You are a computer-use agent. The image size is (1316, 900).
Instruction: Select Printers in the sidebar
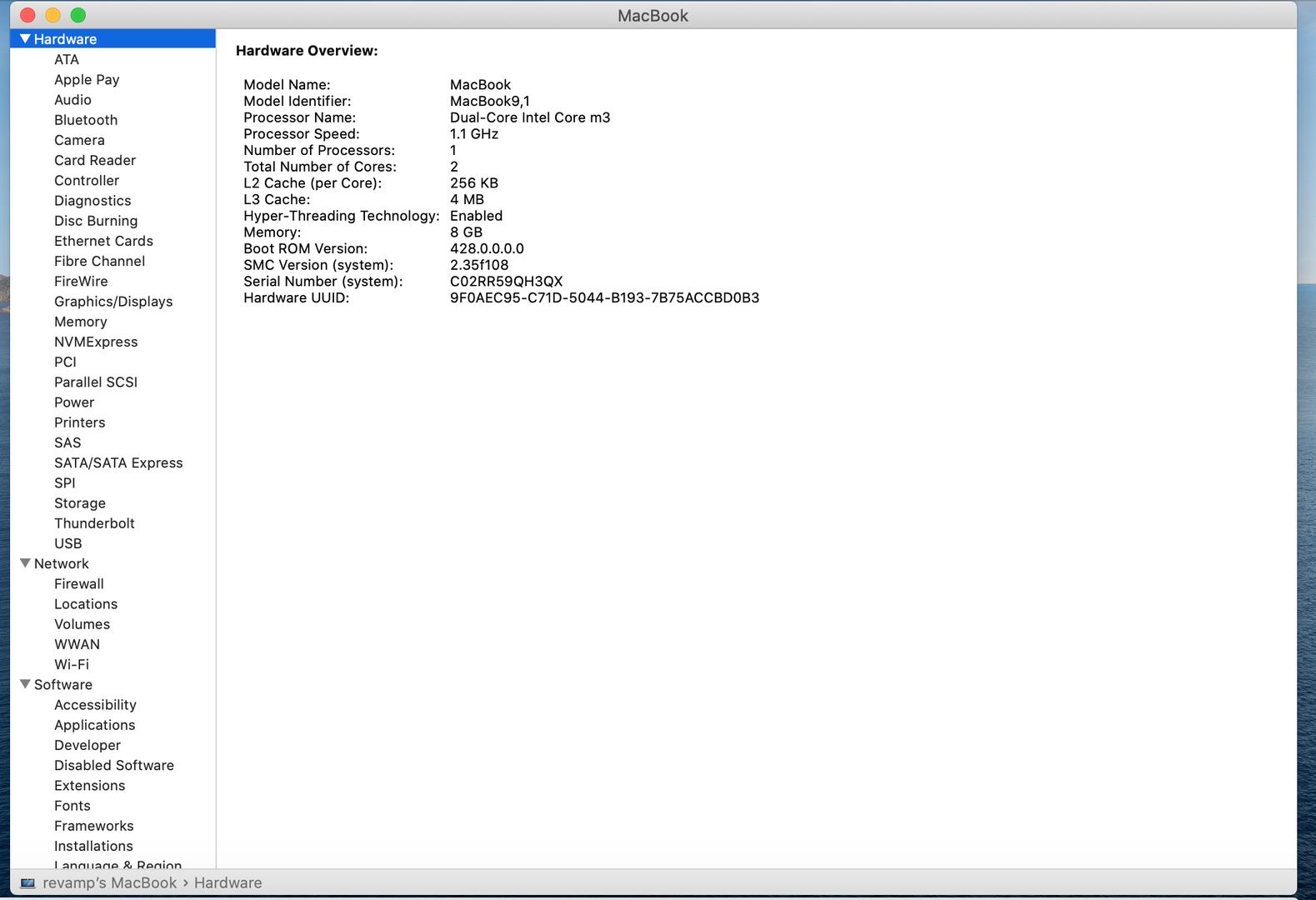point(80,422)
